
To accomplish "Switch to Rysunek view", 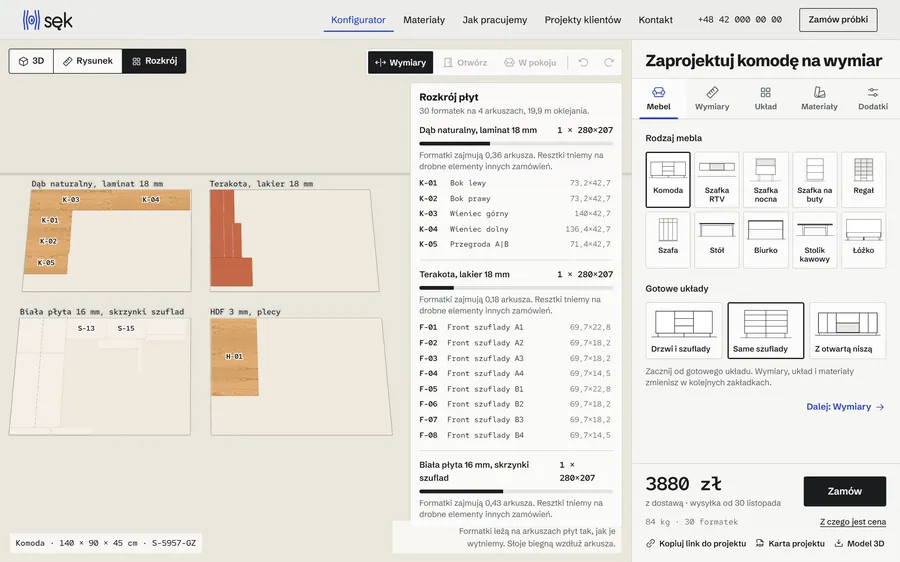I will [x=88, y=61].
